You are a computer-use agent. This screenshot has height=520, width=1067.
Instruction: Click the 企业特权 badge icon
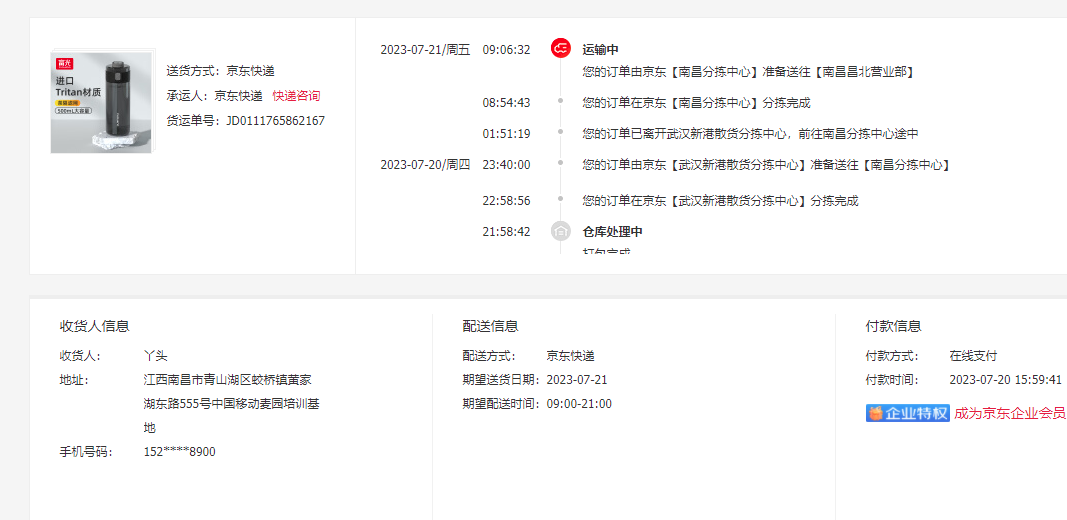click(x=907, y=413)
